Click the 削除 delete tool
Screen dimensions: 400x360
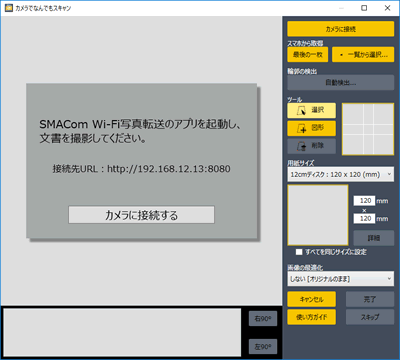coord(311,146)
